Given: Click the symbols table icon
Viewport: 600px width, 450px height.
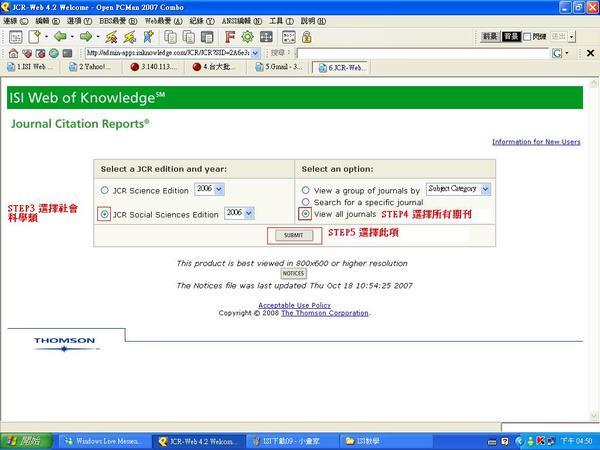Looking at the screenshot, I should (289, 37).
